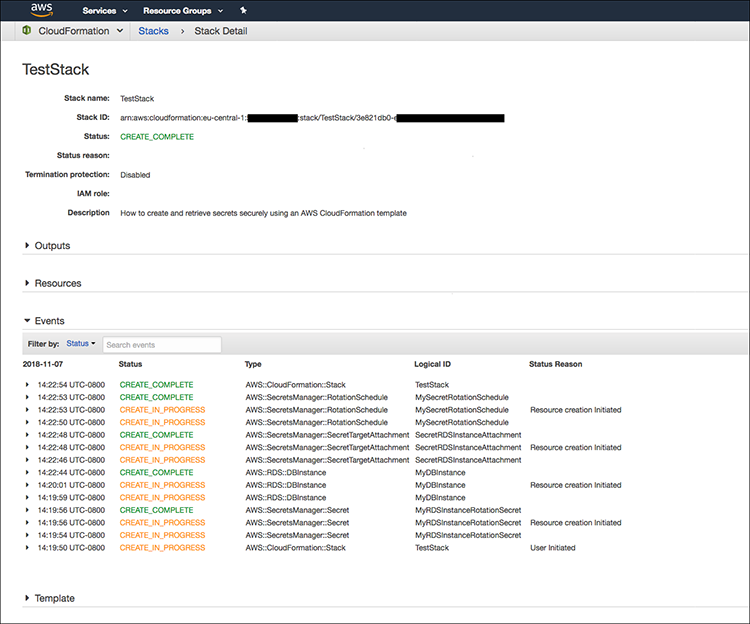Expand the 14:19:54 event row
750x624 pixels.
tap(27, 535)
